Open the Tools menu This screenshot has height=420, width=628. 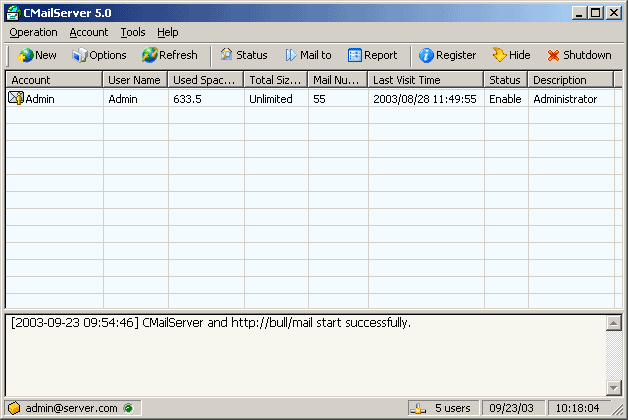133,32
